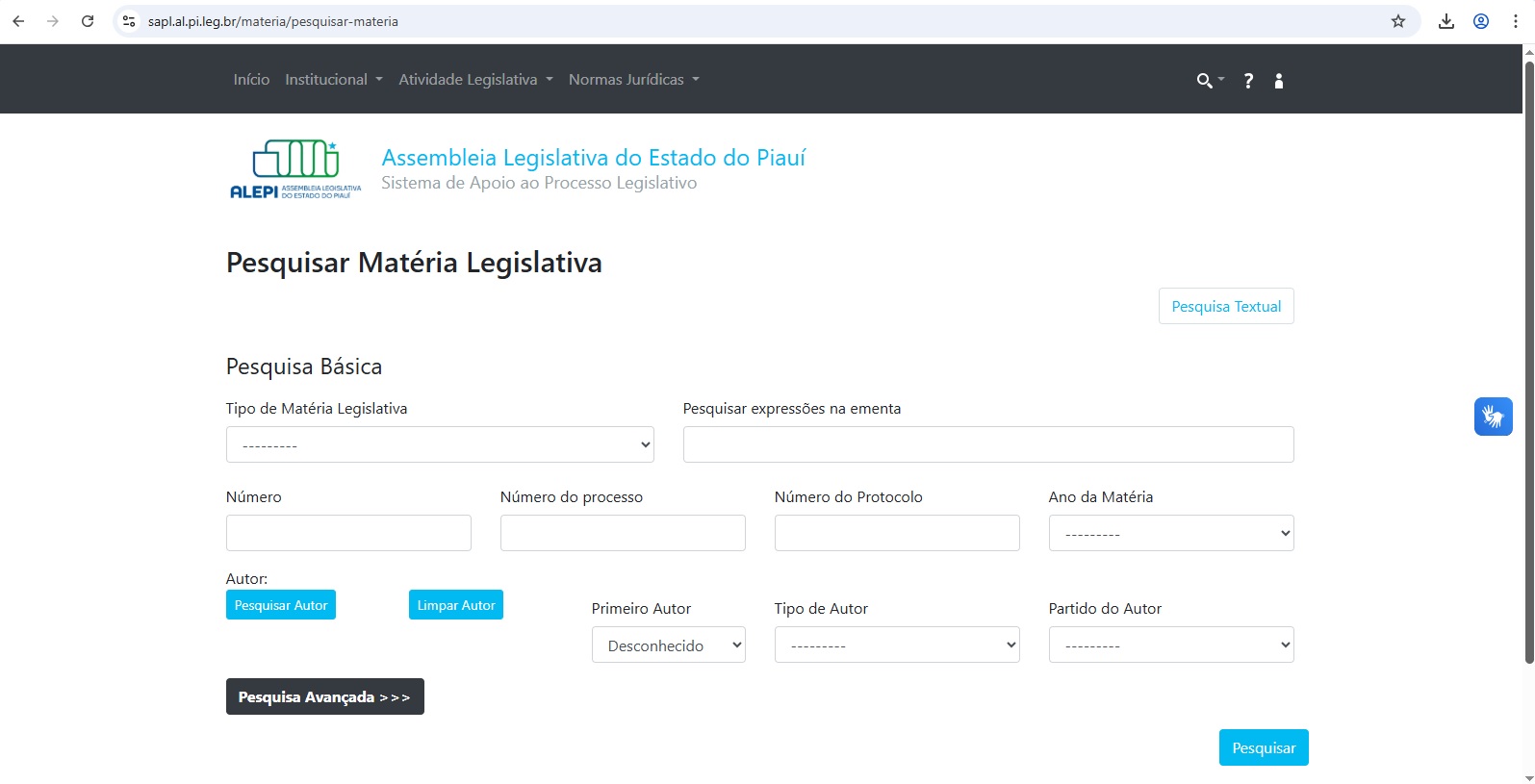Reload the page using refresh icon

coord(88,21)
